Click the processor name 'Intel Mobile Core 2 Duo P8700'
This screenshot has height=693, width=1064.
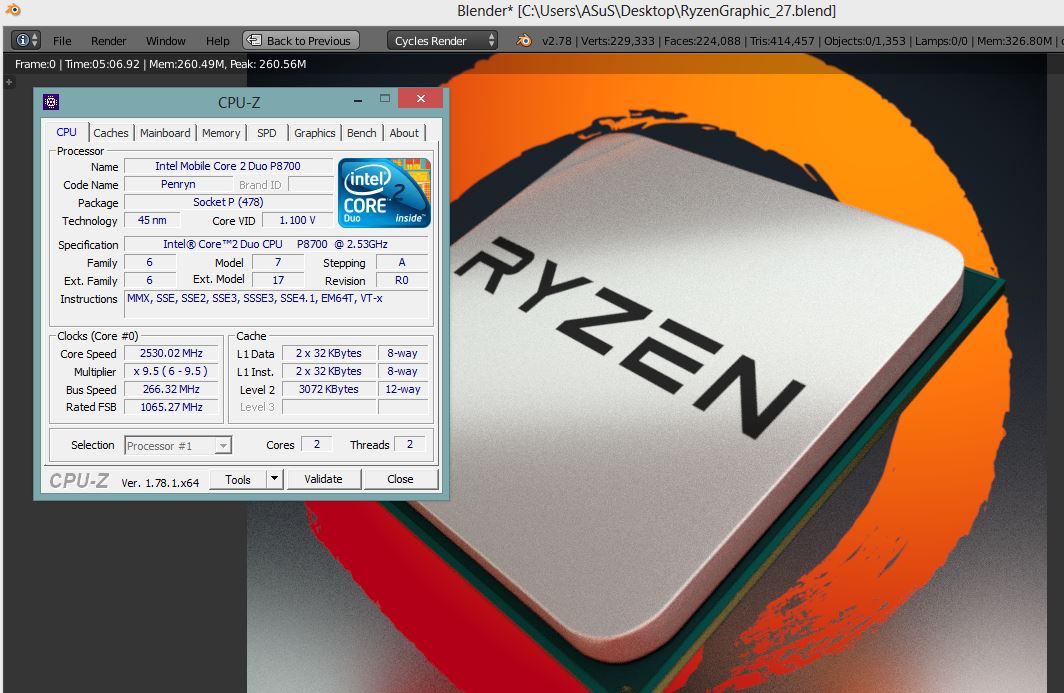pyautogui.click(x=228, y=166)
